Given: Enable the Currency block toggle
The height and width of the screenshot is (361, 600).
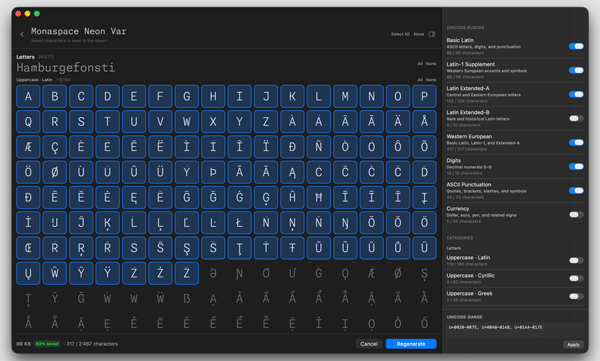Looking at the screenshot, I should tap(576, 215).
